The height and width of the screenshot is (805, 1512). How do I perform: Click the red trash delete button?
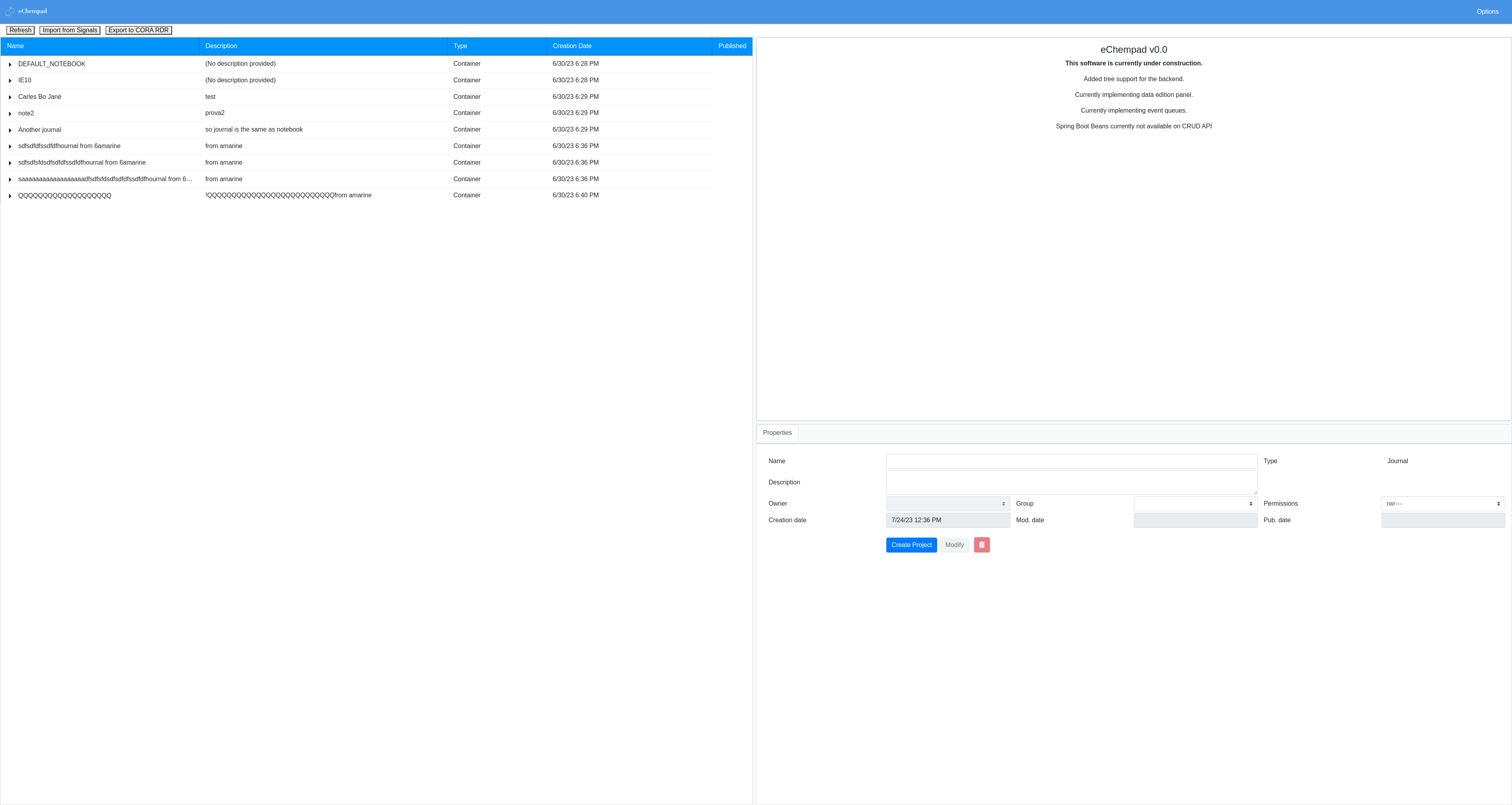(981, 545)
